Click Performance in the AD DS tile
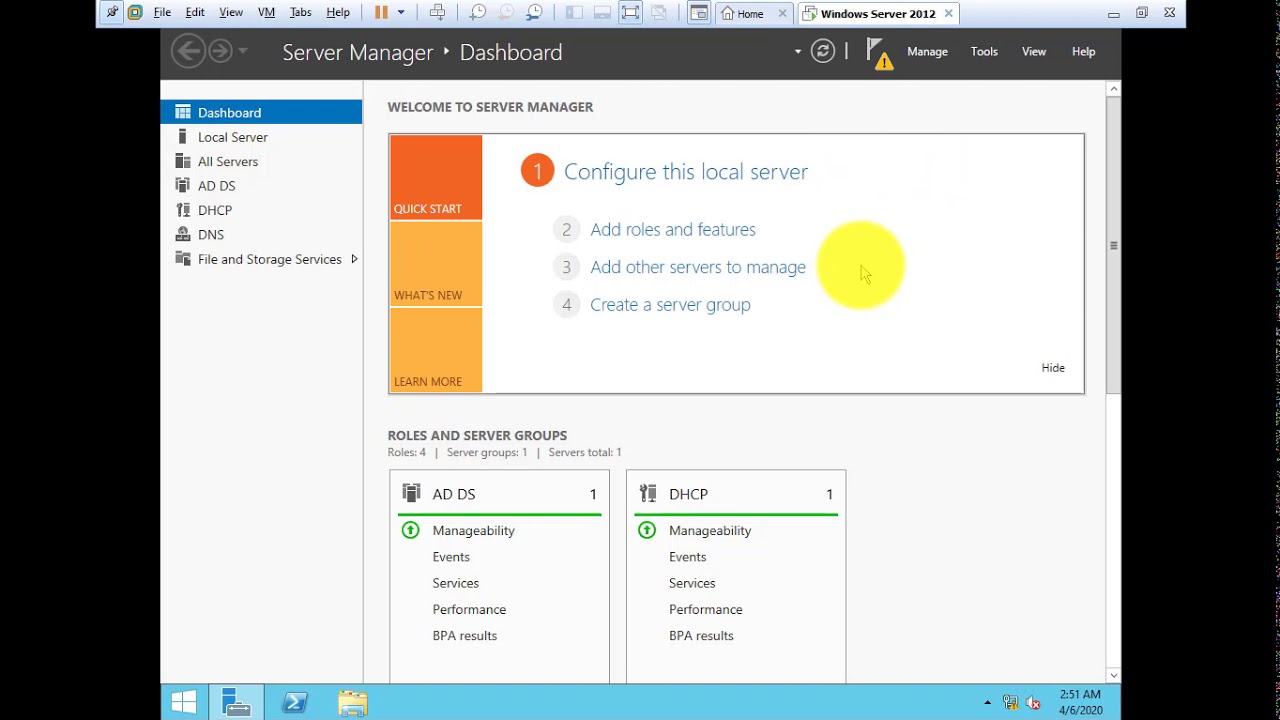The width and height of the screenshot is (1280, 720). coord(469,609)
